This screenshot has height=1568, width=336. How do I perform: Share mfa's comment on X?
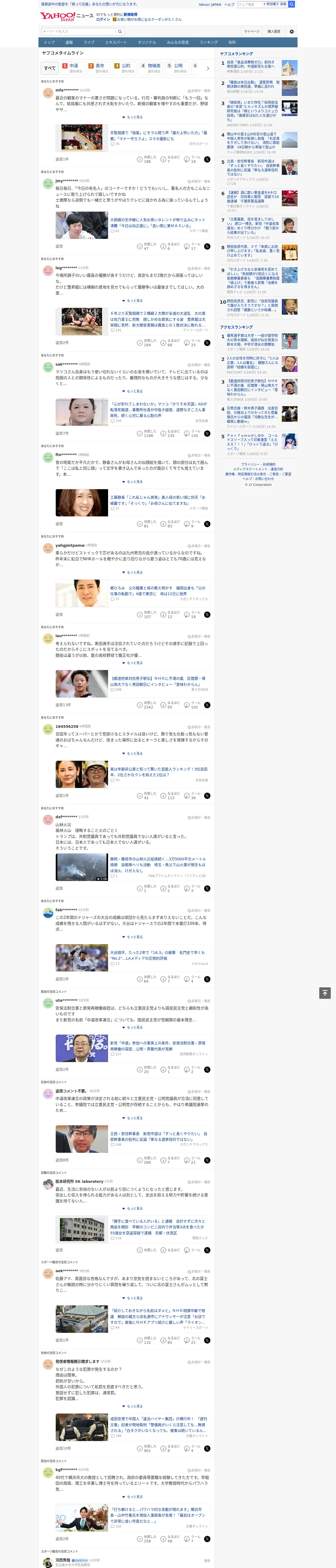point(207,159)
